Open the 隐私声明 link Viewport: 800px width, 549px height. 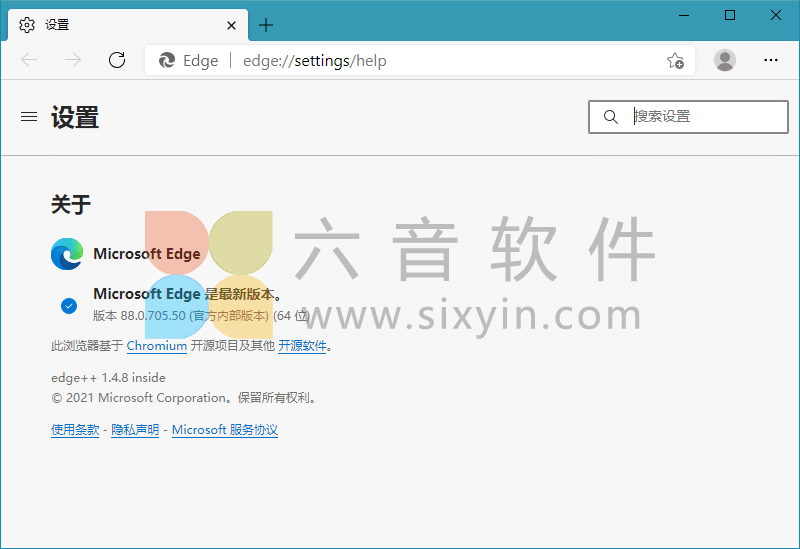coord(135,430)
